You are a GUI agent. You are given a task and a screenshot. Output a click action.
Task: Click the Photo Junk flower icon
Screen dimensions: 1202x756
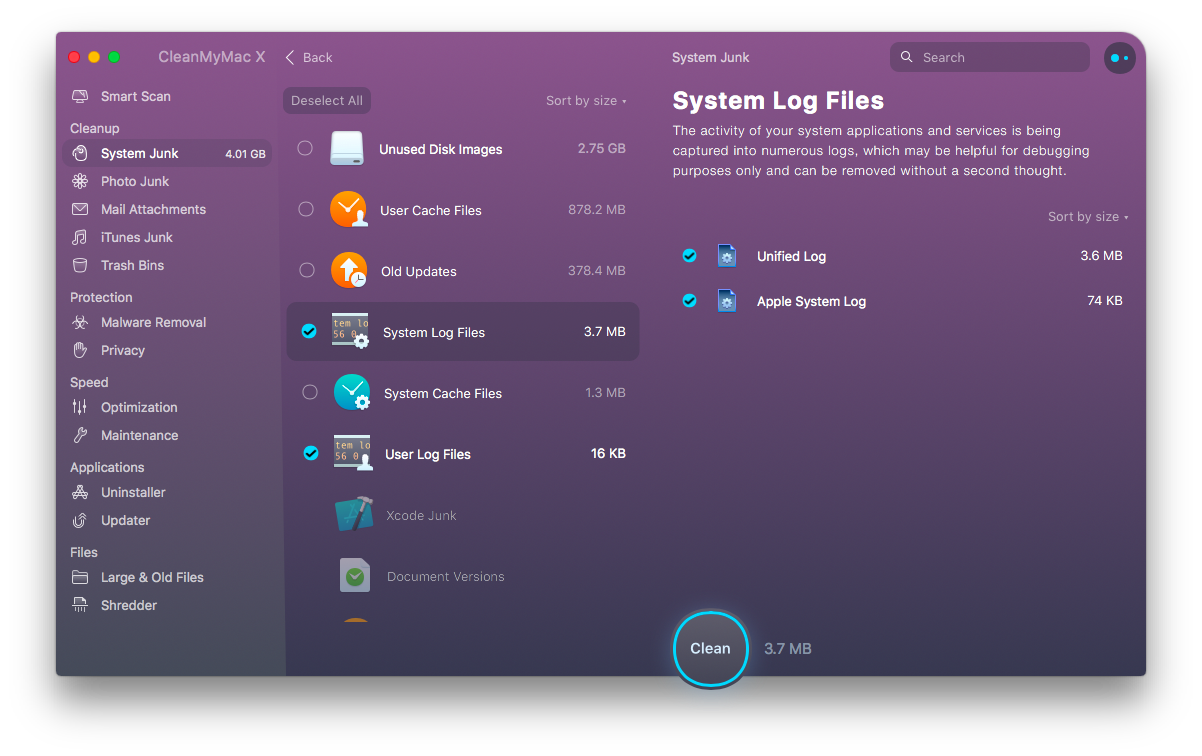click(x=80, y=182)
